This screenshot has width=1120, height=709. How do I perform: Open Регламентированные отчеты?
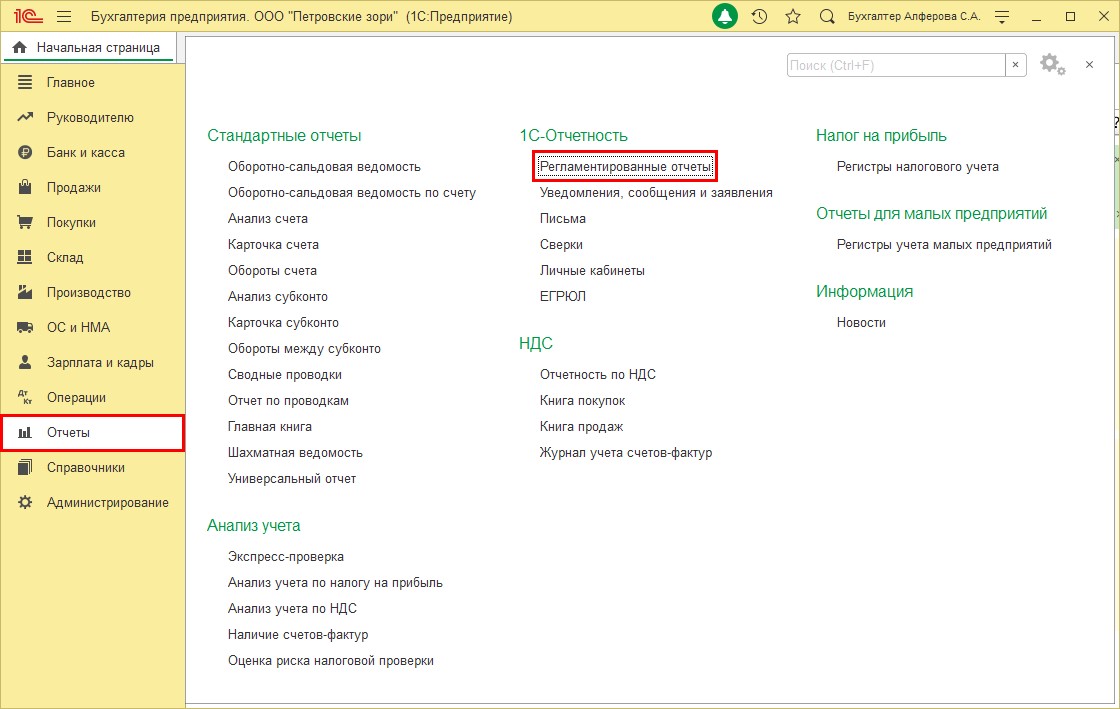click(x=626, y=166)
